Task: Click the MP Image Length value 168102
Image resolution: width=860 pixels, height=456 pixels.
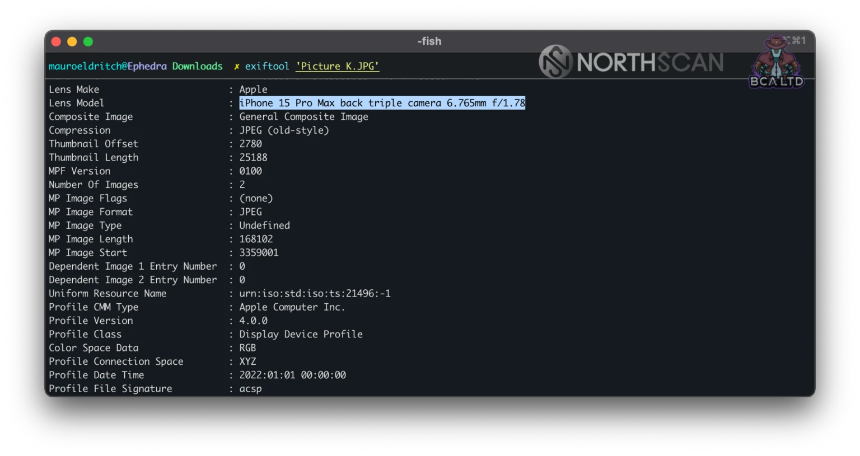Action: 256,239
